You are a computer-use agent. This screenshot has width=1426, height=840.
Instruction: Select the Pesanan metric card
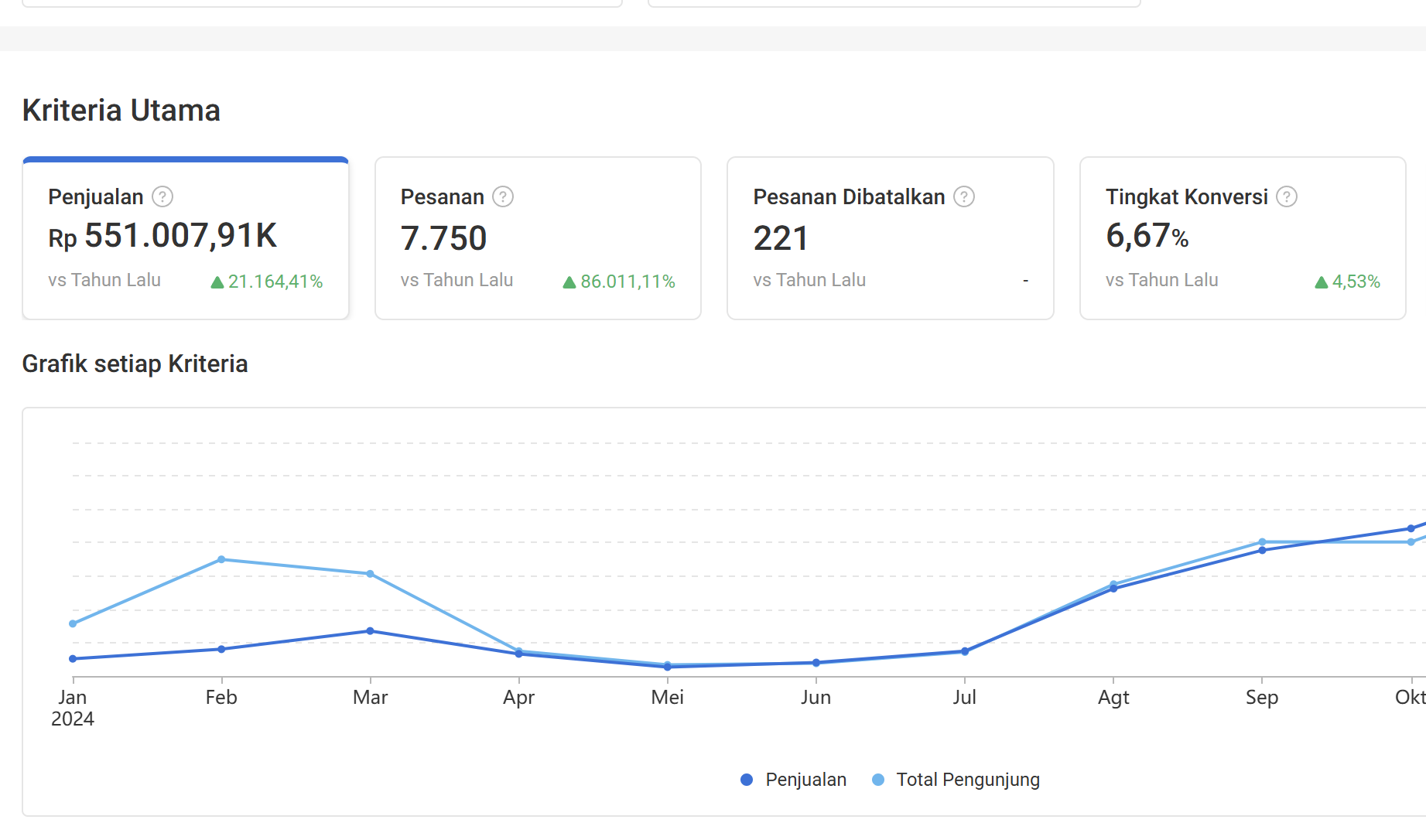point(538,238)
